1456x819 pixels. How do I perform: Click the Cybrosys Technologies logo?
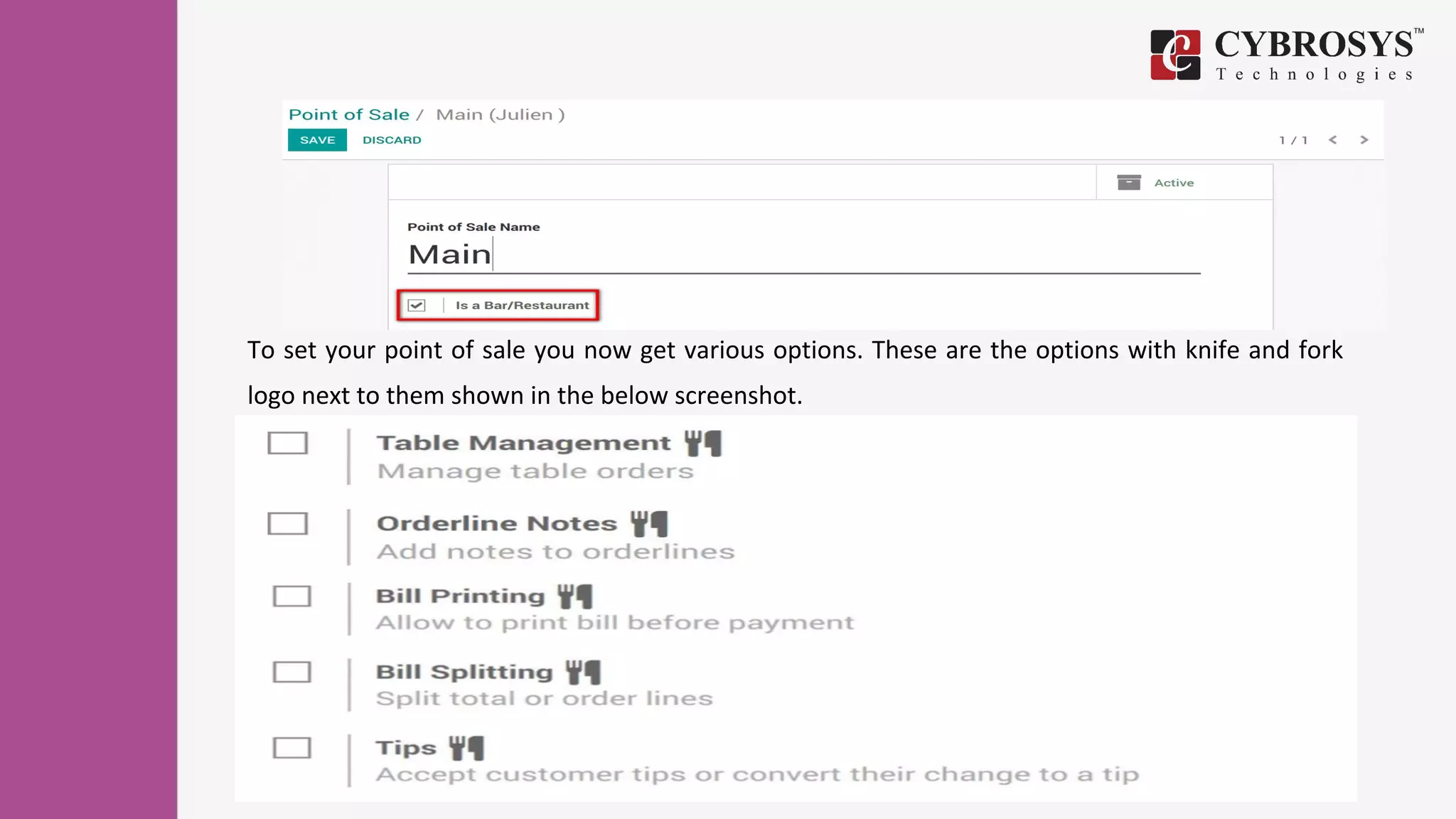point(1286,55)
